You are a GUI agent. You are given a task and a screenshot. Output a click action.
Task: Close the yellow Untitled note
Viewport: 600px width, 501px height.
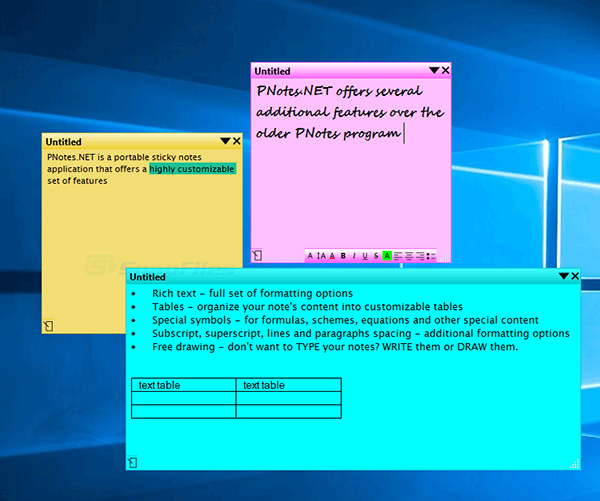pyautogui.click(x=237, y=142)
